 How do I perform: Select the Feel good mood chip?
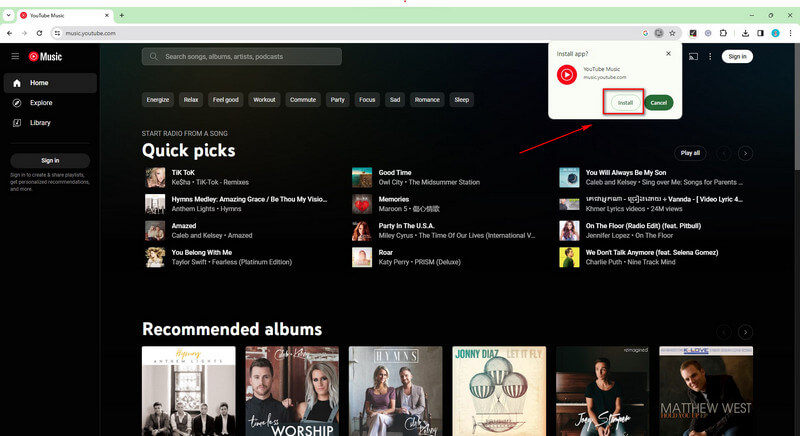[x=226, y=100]
